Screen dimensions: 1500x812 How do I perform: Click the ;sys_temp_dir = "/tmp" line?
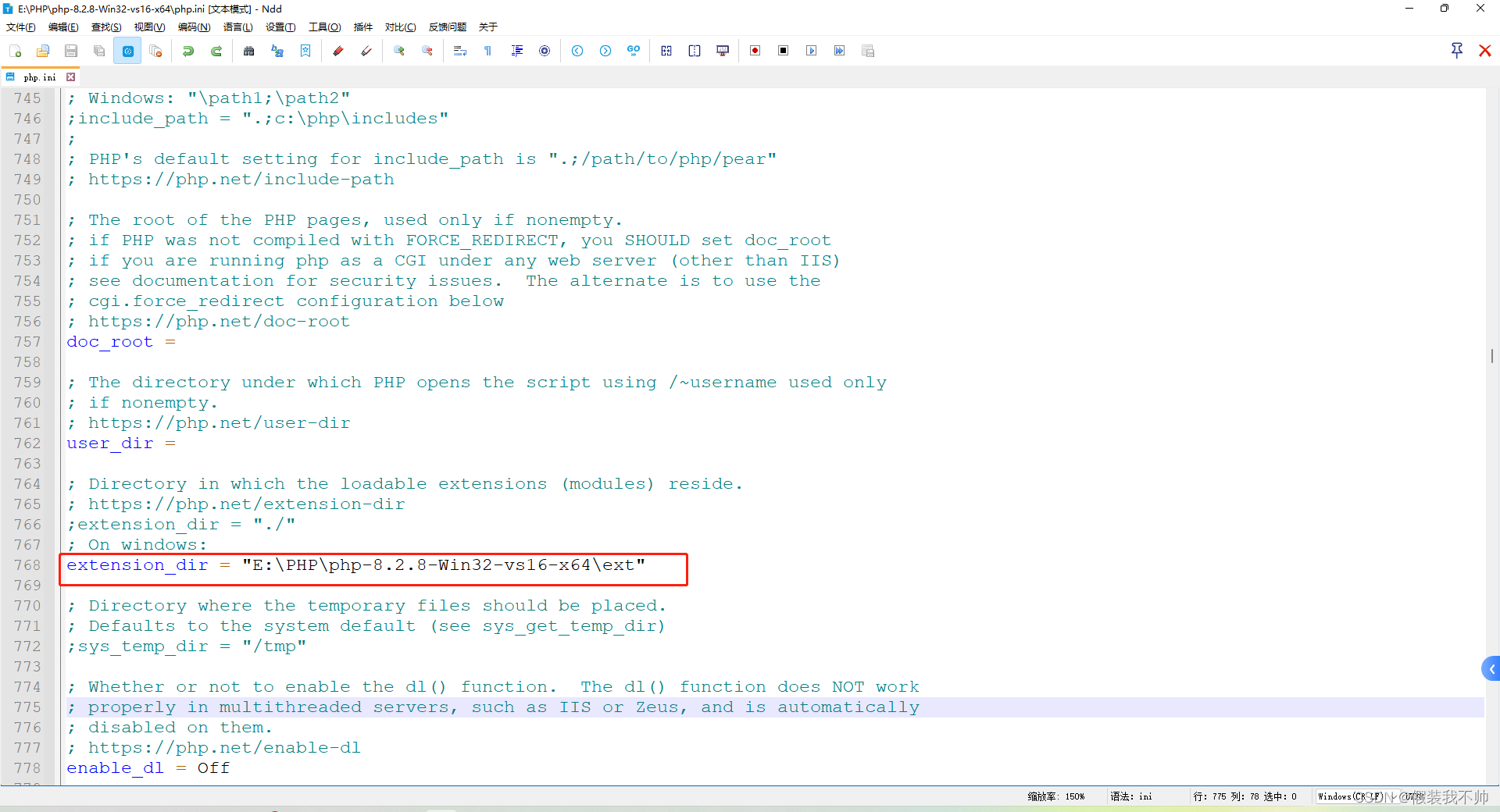click(x=187, y=646)
